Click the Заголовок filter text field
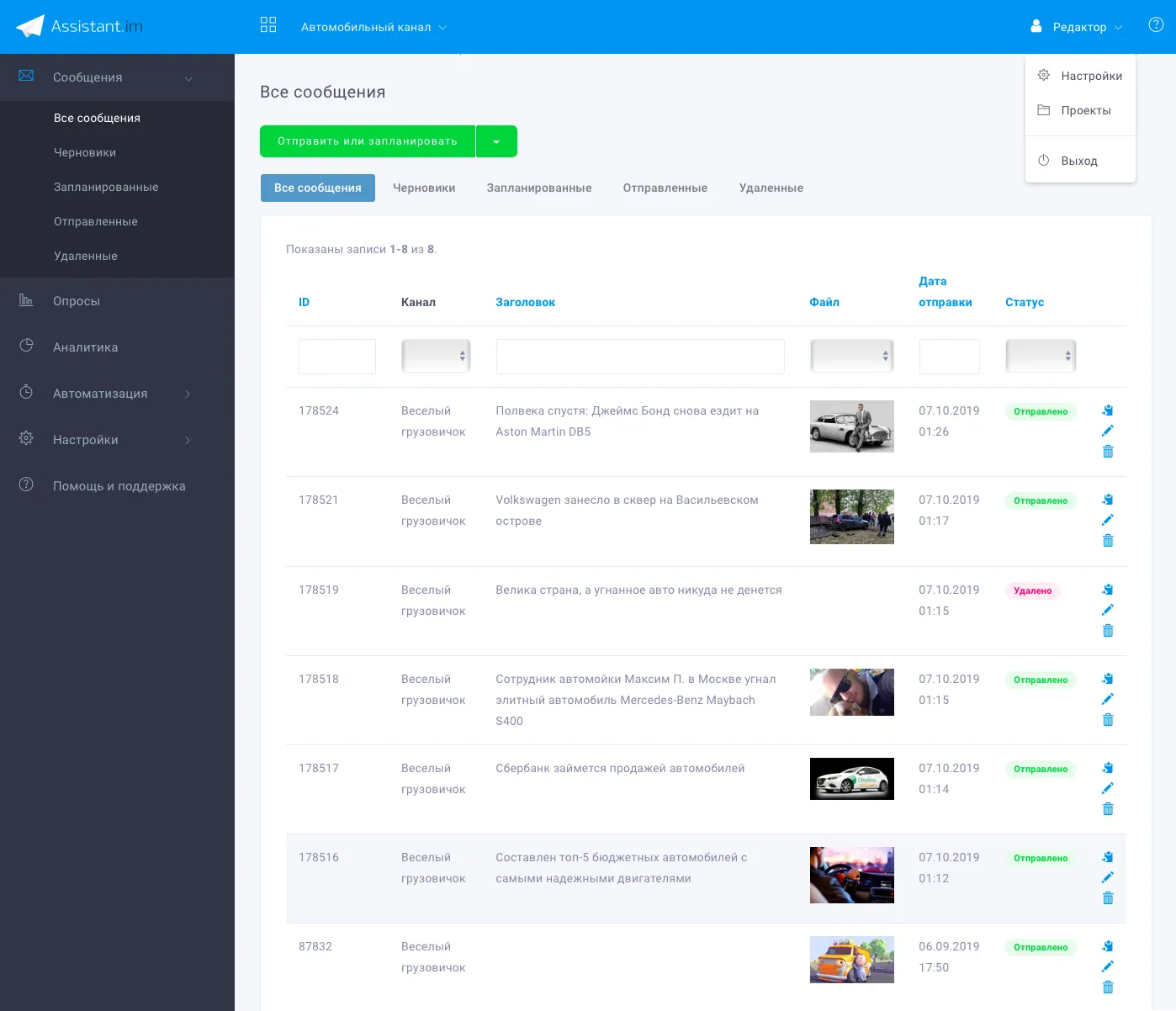This screenshot has height=1011, width=1176. point(640,357)
